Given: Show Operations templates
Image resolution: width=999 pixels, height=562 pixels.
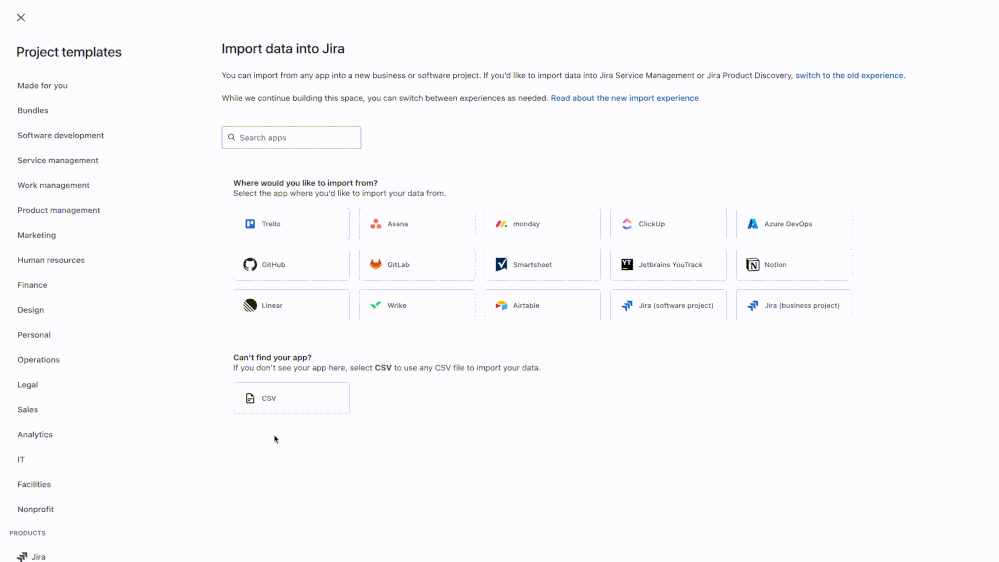Looking at the screenshot, I should 38,359.
